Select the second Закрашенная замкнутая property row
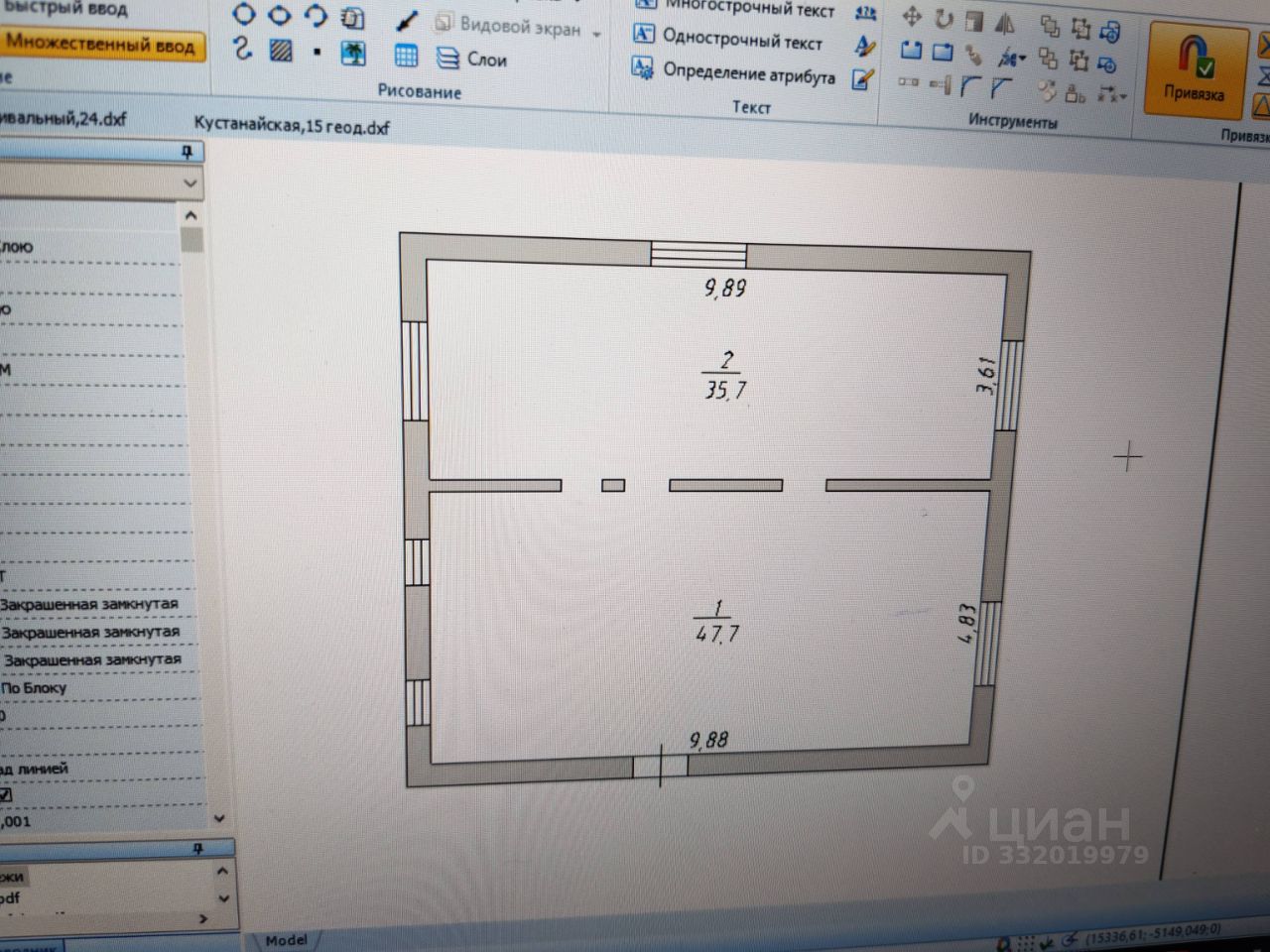This screenshot has width=1270, height=952. click(90, 631)
